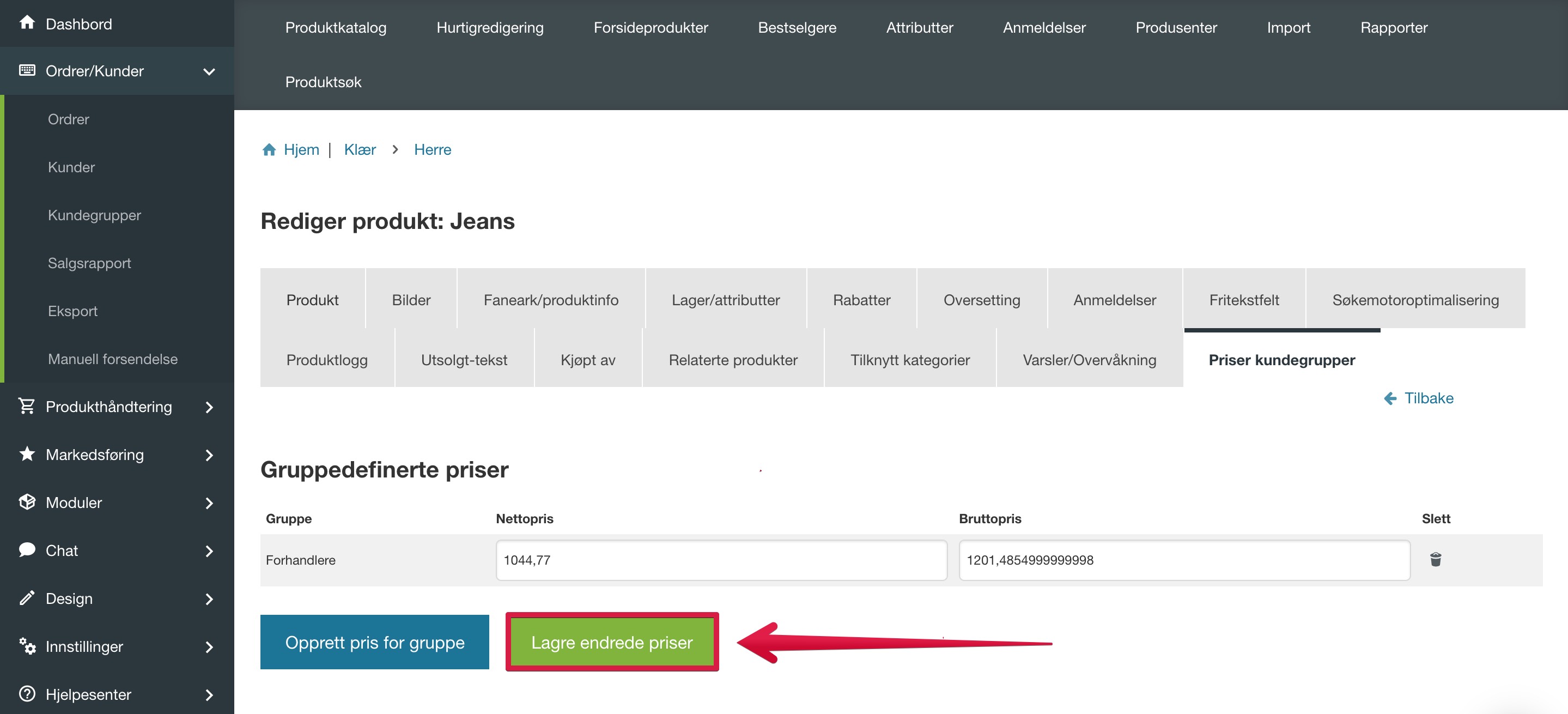Switch to the Rabatter tab

coord(861,299)
